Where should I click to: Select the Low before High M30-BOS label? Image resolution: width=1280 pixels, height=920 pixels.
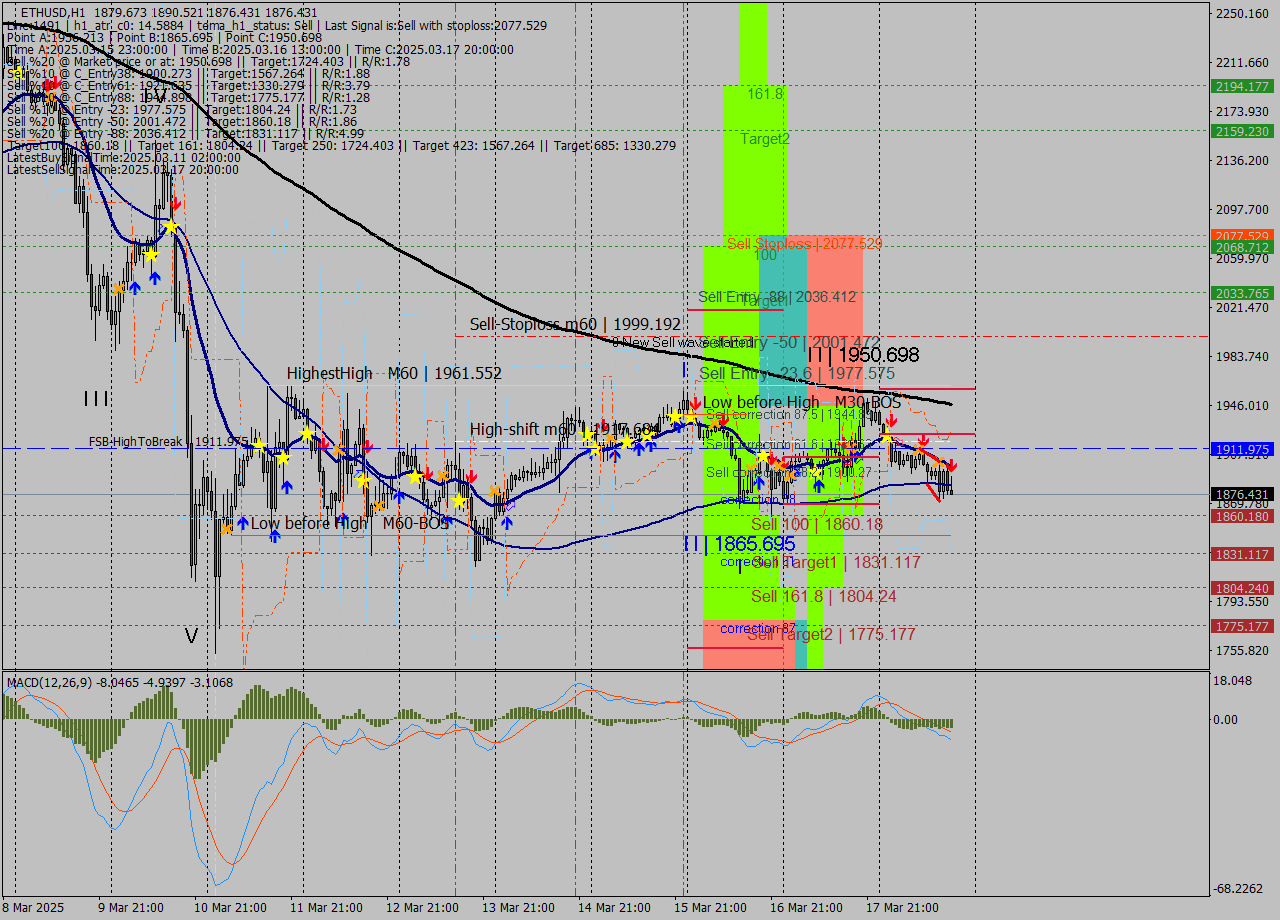pyautogui.click(x=801, y=403)
